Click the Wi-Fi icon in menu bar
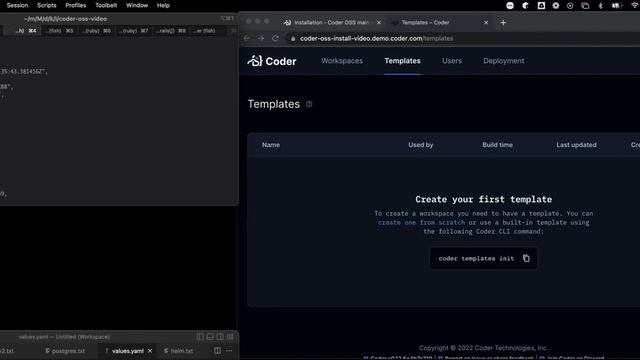640x360 pixels. pos(635,5)
